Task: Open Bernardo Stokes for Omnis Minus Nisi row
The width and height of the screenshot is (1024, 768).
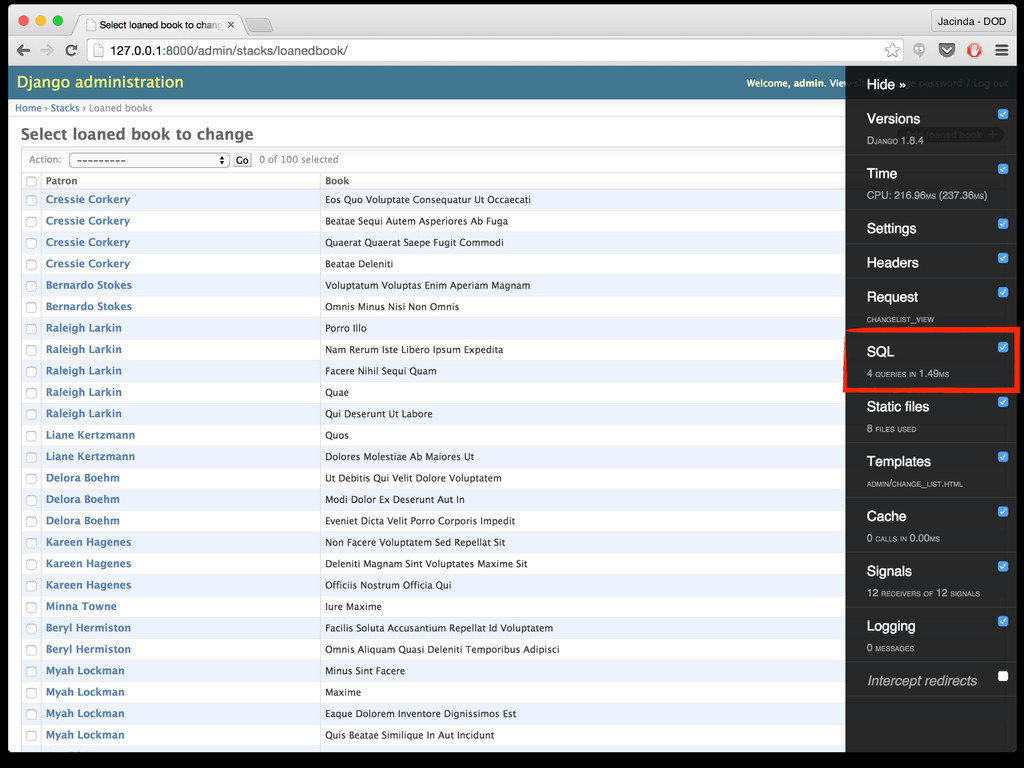Action: 89,307
